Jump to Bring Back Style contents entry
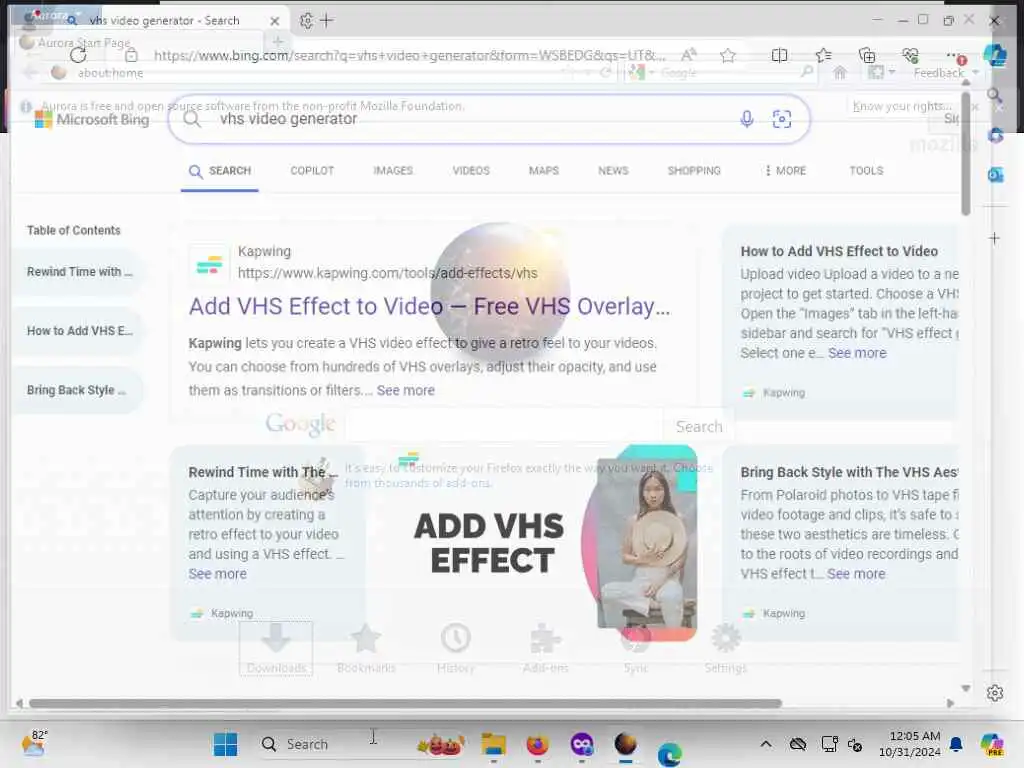 78,391
